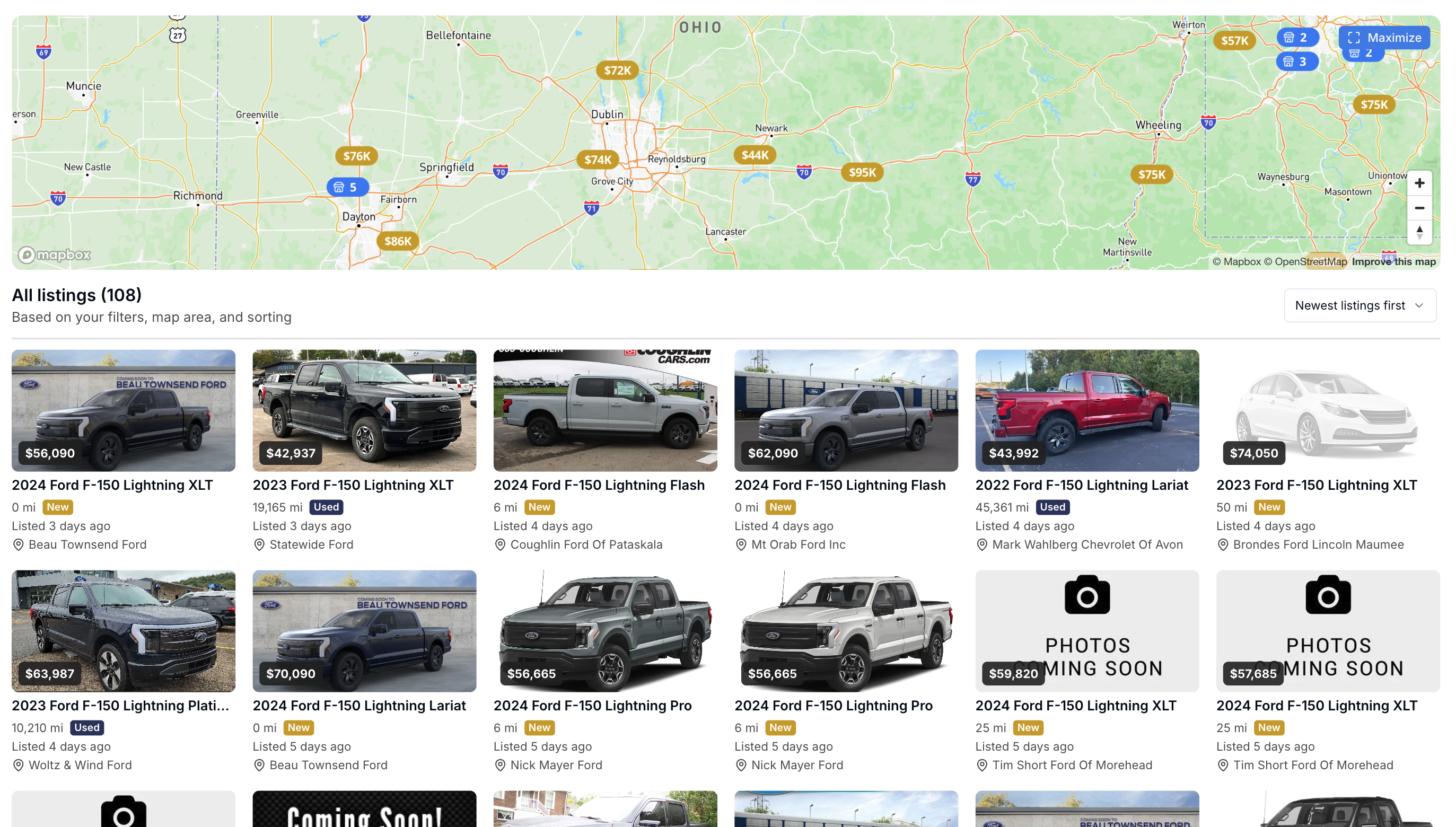
Task: Select the $95K price marker on map
Action: pos(862,172)
